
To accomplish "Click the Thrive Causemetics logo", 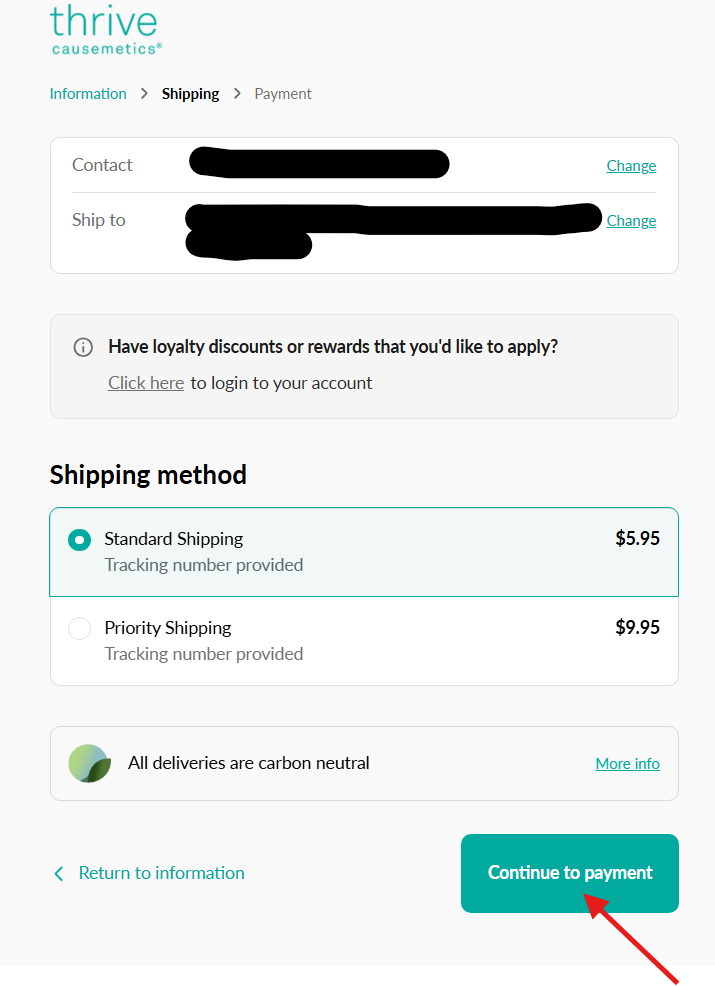I will 104,28.
